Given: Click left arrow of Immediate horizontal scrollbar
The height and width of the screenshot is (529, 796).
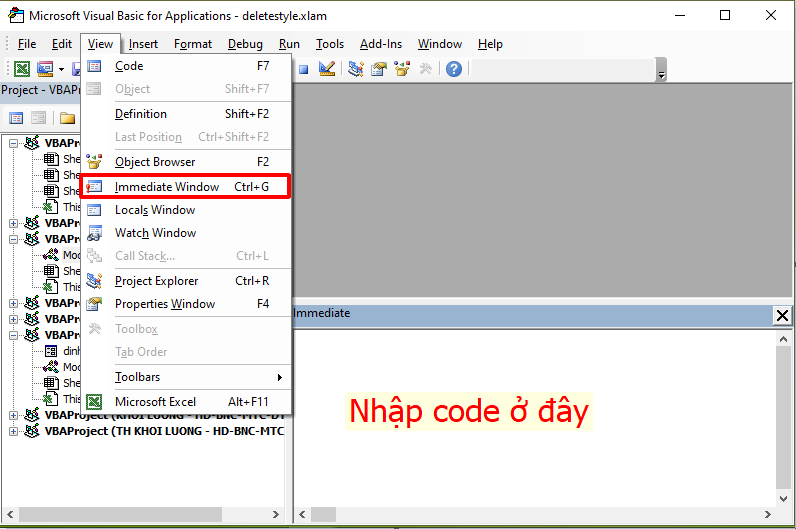Looking at the screenshot, I should [x=302, y=514].
